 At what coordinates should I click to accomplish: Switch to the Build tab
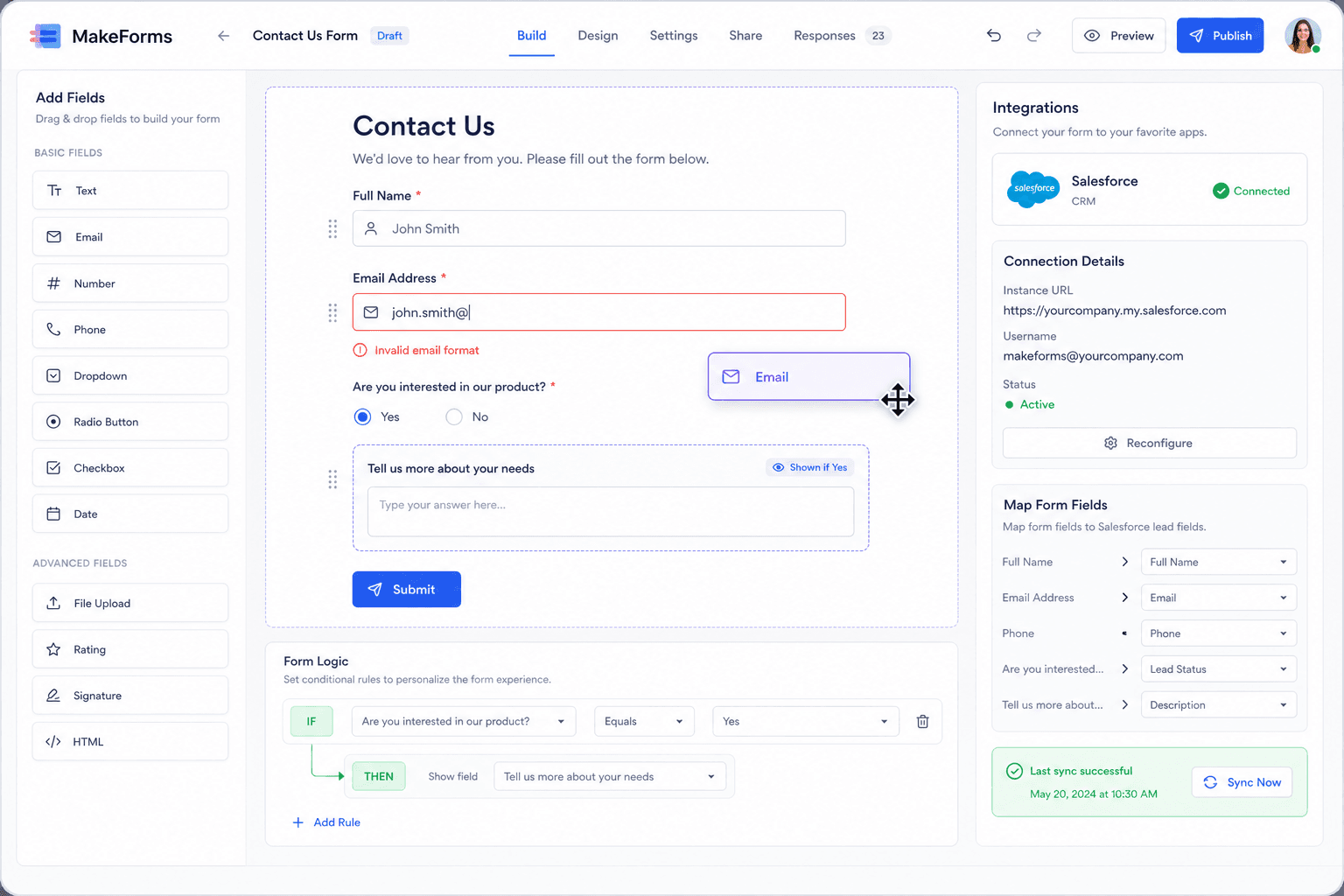click(531, 36)
